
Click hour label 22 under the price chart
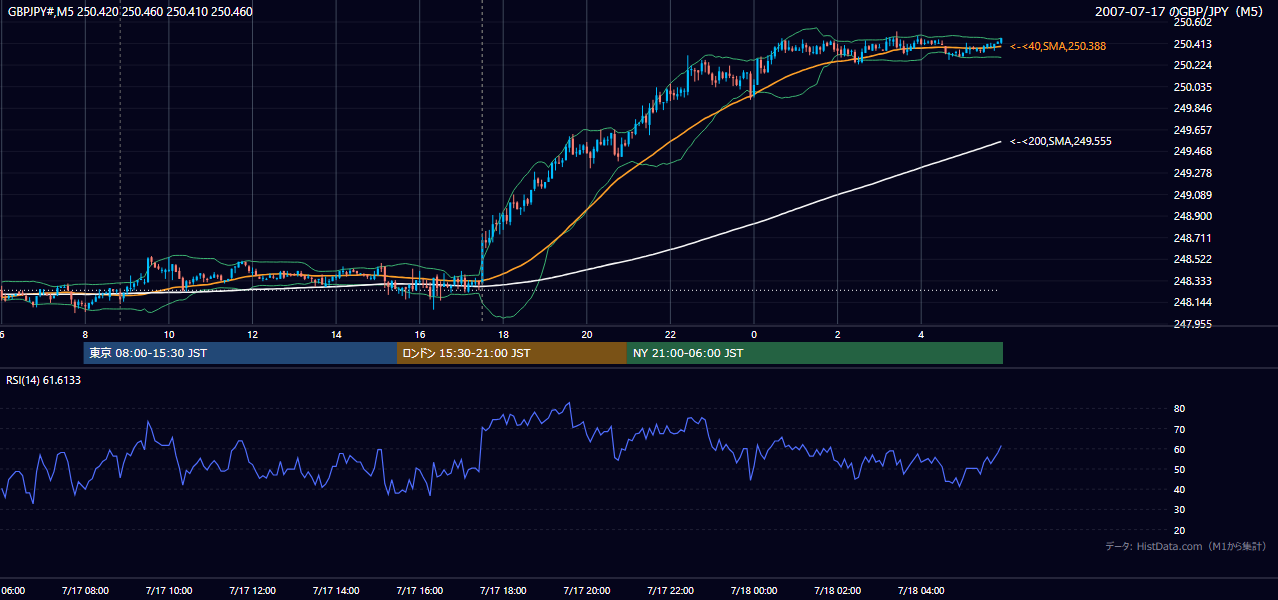pyautogui.click(x=671, y=334)
